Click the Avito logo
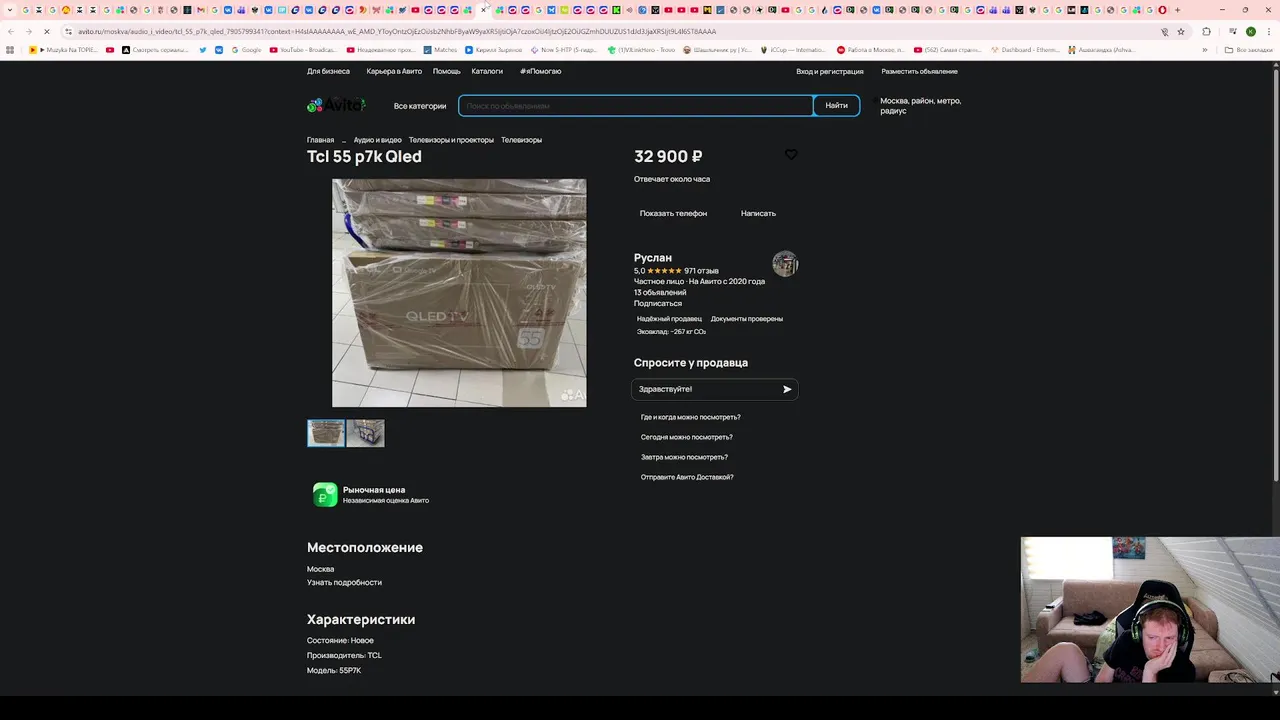The image size is (1280, 720). pos(336,105)
